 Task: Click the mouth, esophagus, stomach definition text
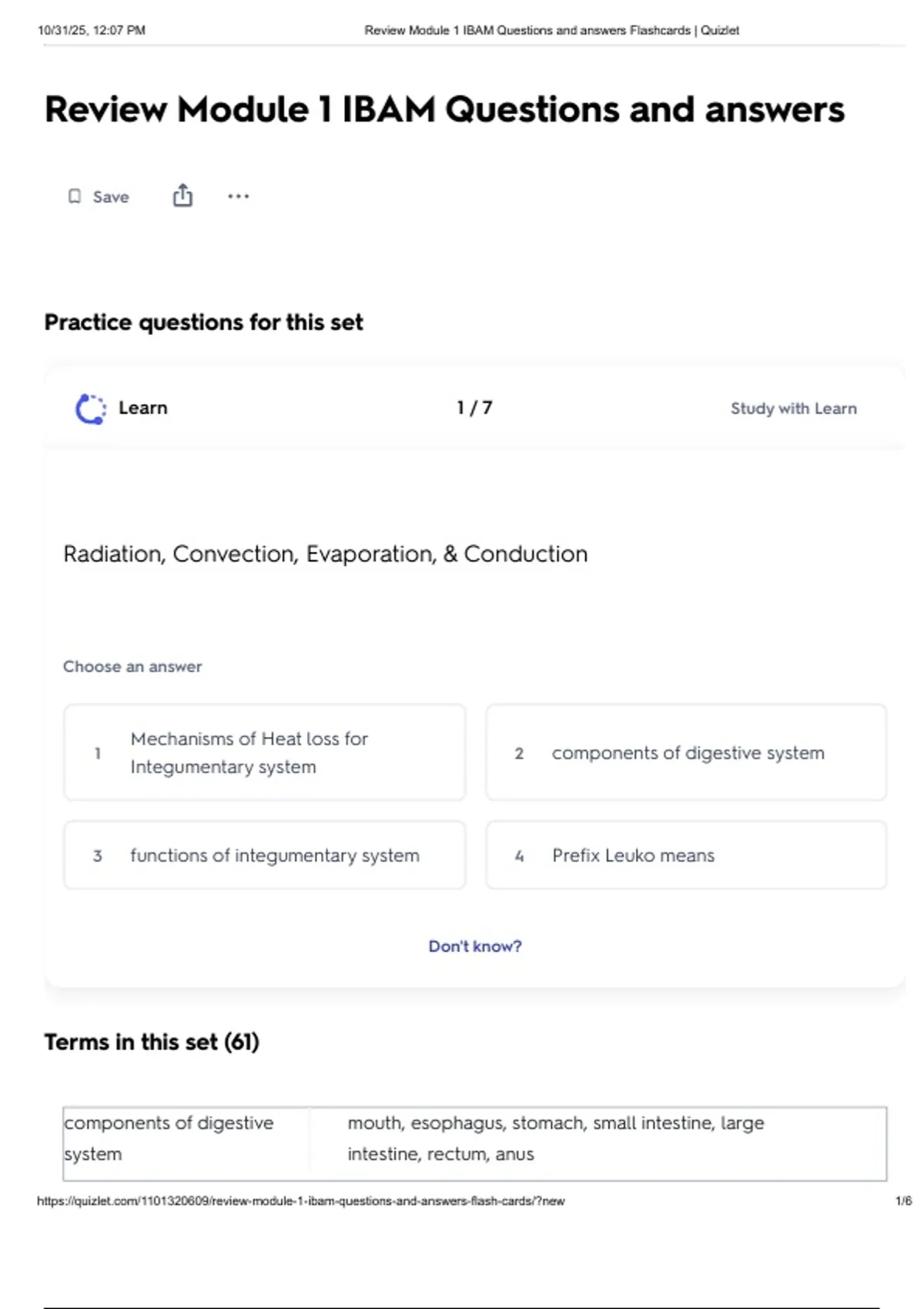click(x=555, y=1138)
